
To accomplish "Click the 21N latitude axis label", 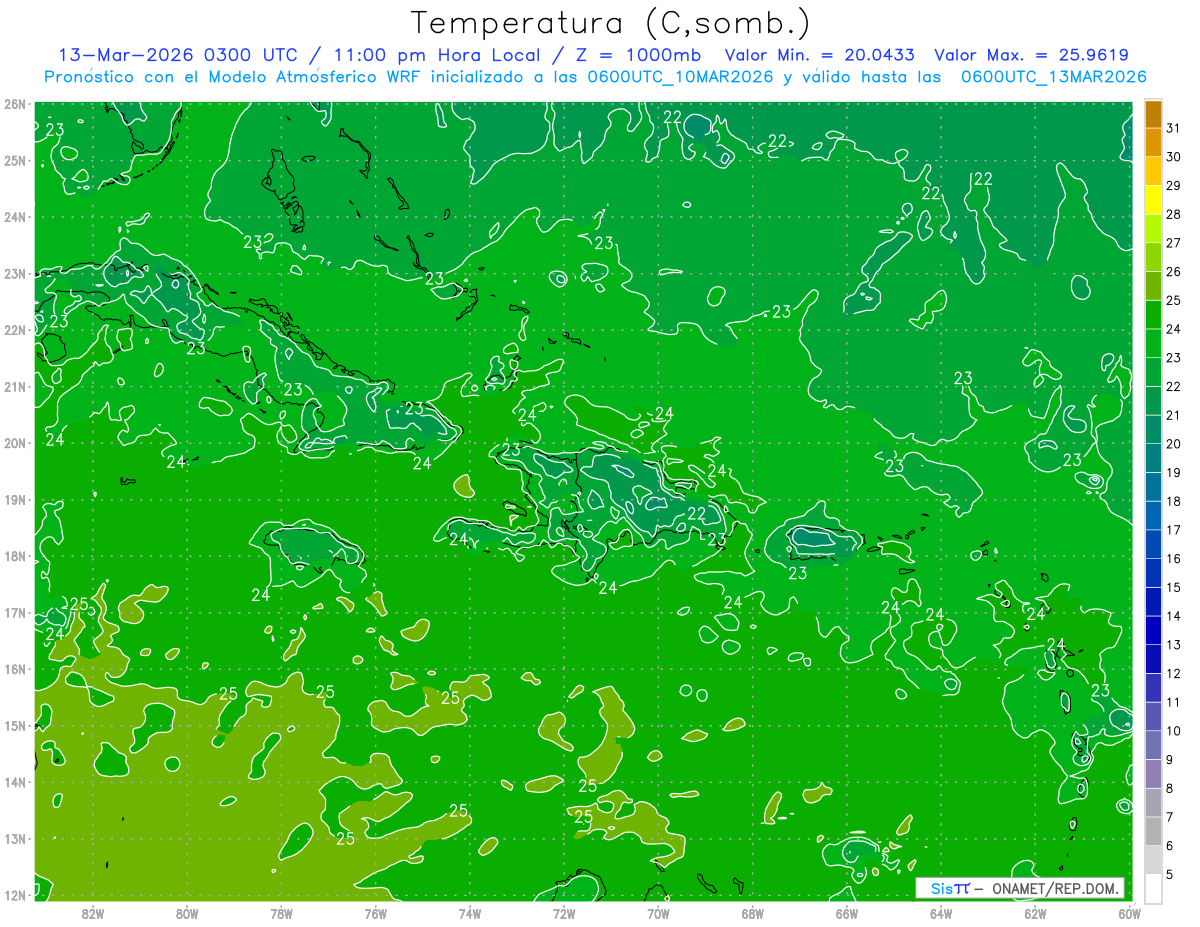I will [x=14, y=387].
